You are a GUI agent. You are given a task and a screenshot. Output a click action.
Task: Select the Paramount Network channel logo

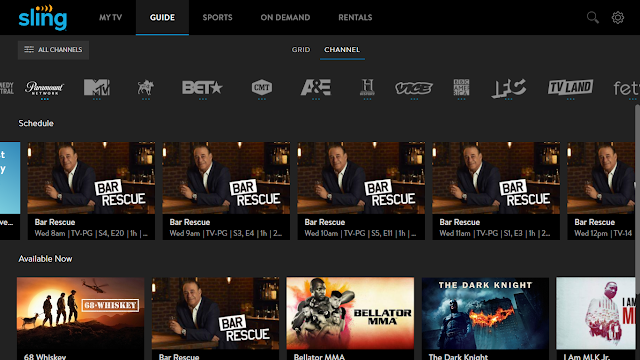tap(44, 87)
